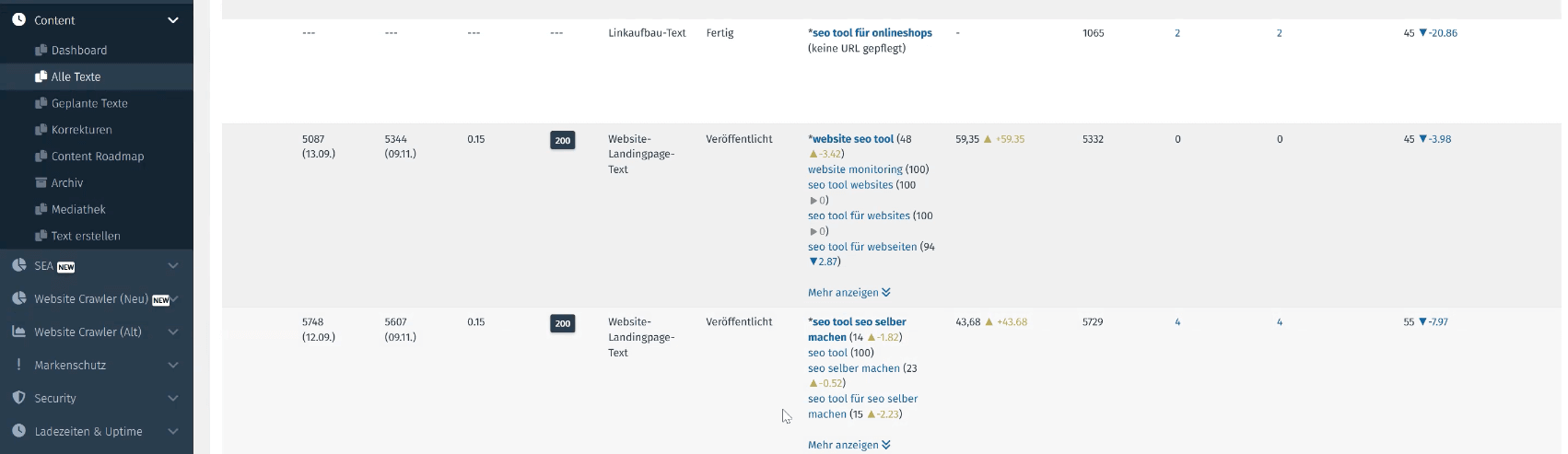The height and width of the screenshot is (454, 1568).
Task: Click the 200 status badge in website seo tool row
Action: click(x=562, y=141)
